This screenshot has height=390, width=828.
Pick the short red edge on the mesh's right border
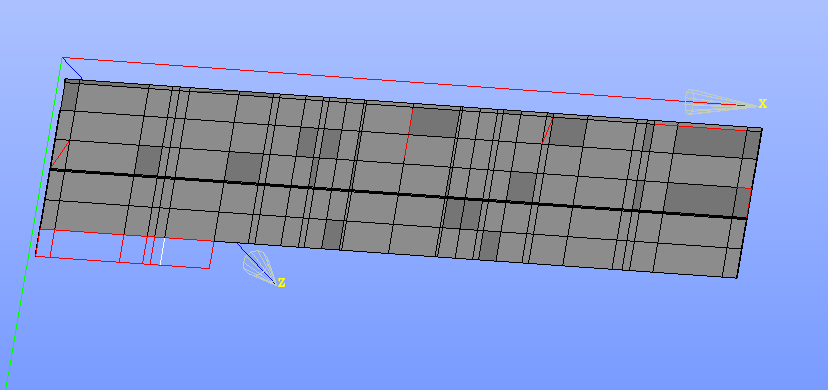744,188
